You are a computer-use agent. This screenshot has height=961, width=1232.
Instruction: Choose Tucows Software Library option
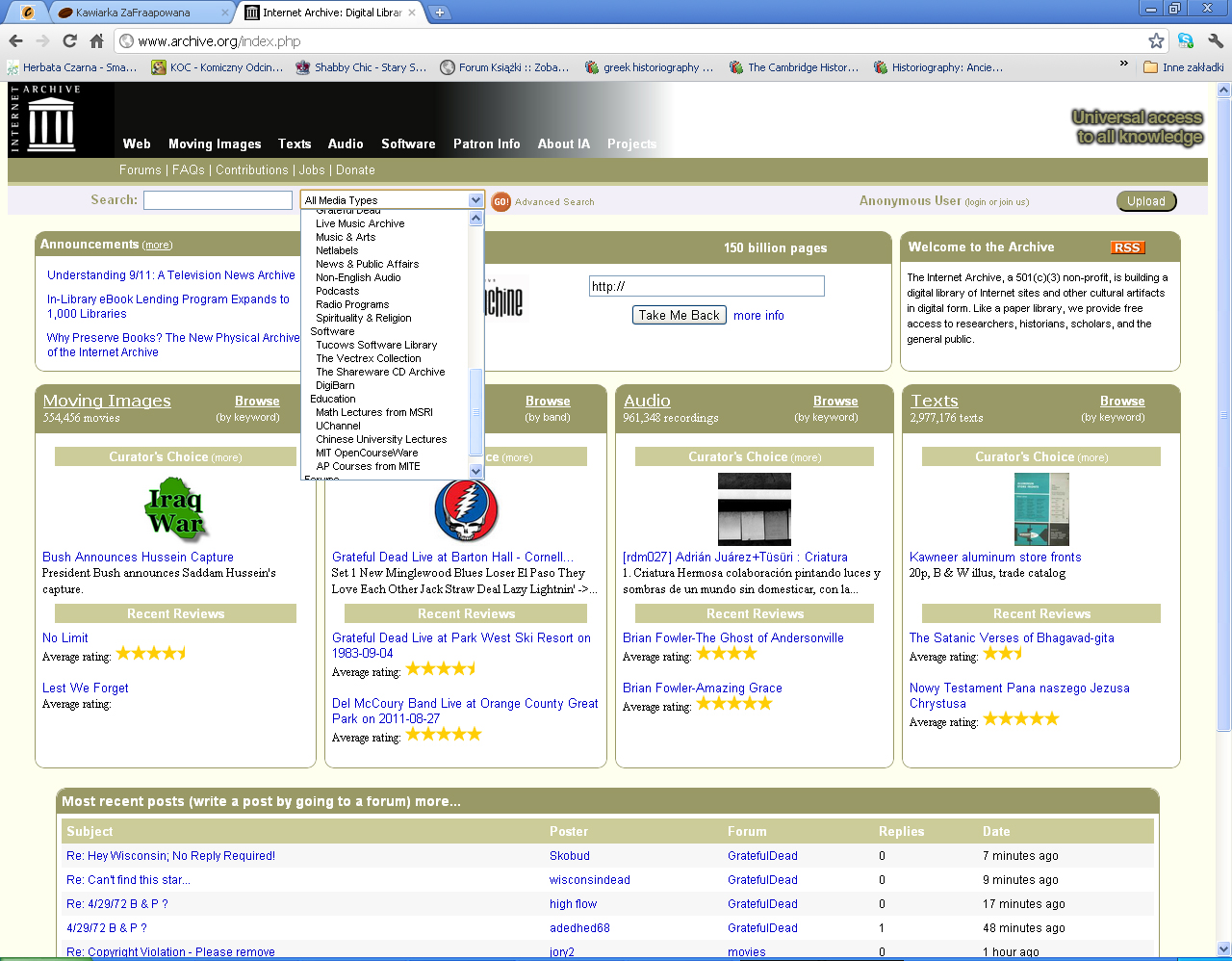pyautogui.click(x=376, y=345)
